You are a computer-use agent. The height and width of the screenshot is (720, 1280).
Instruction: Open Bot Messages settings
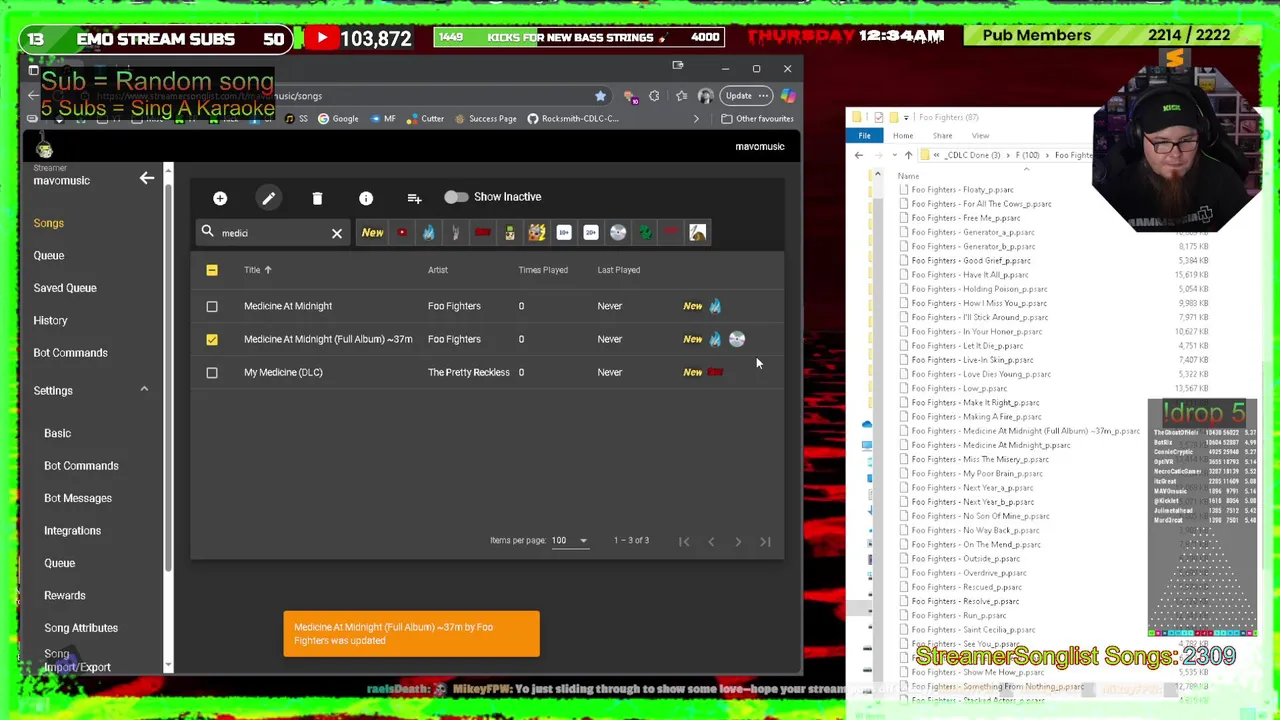(x=78, y=498)
